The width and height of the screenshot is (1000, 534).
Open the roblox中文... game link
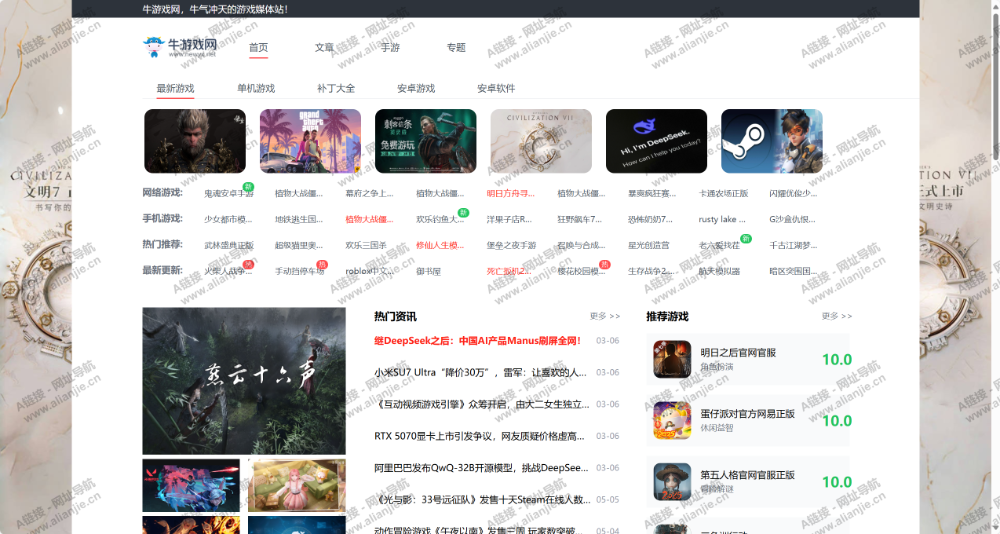coord(369,271)
